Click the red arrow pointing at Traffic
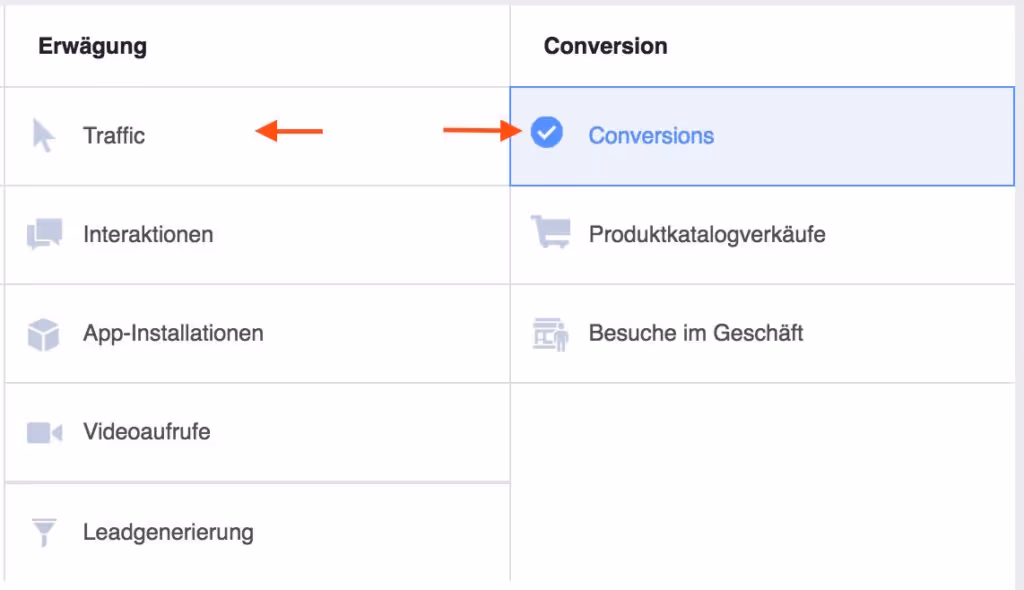 tap(289, 131)
